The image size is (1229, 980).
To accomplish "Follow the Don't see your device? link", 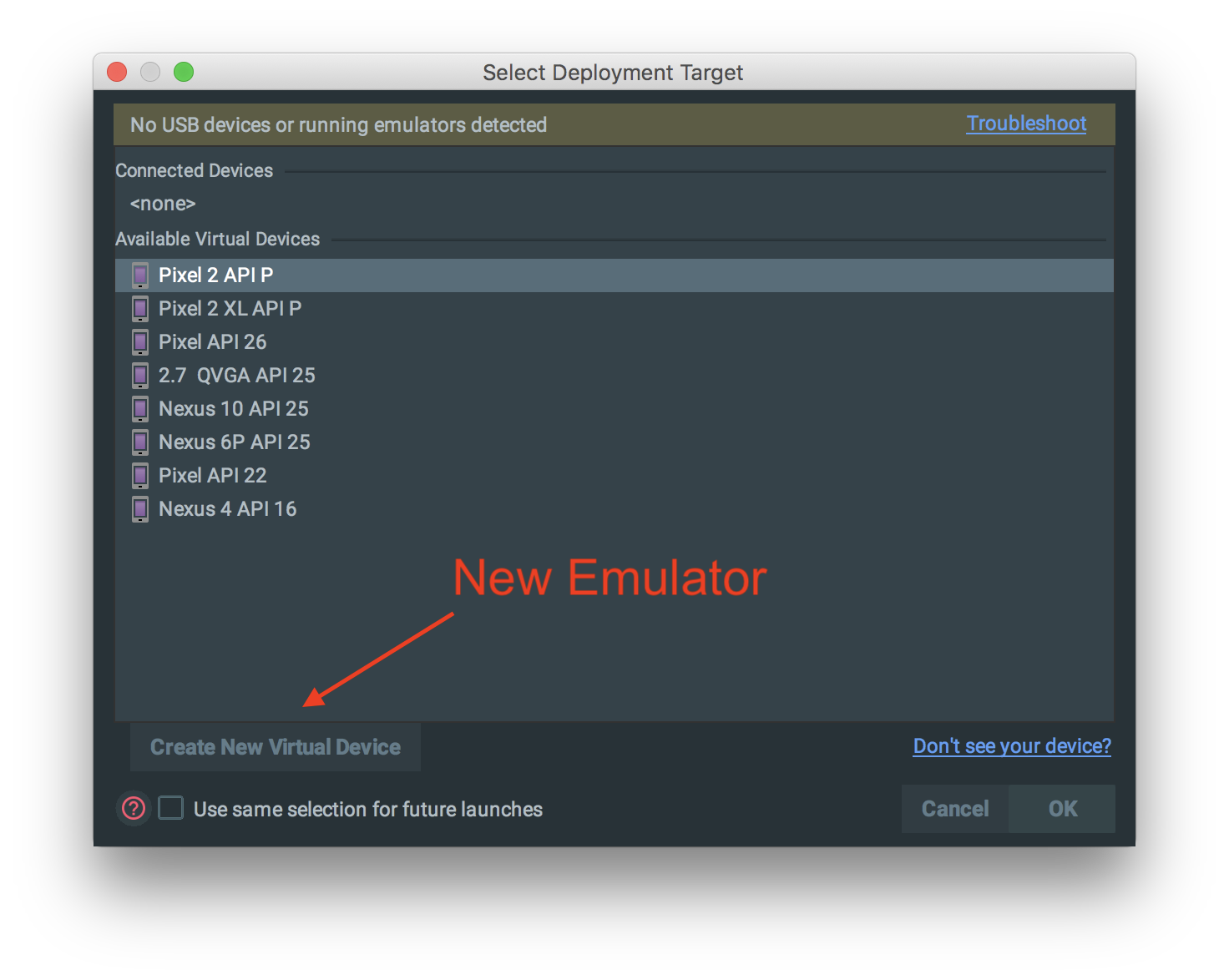I will (x=1012, y=745).
